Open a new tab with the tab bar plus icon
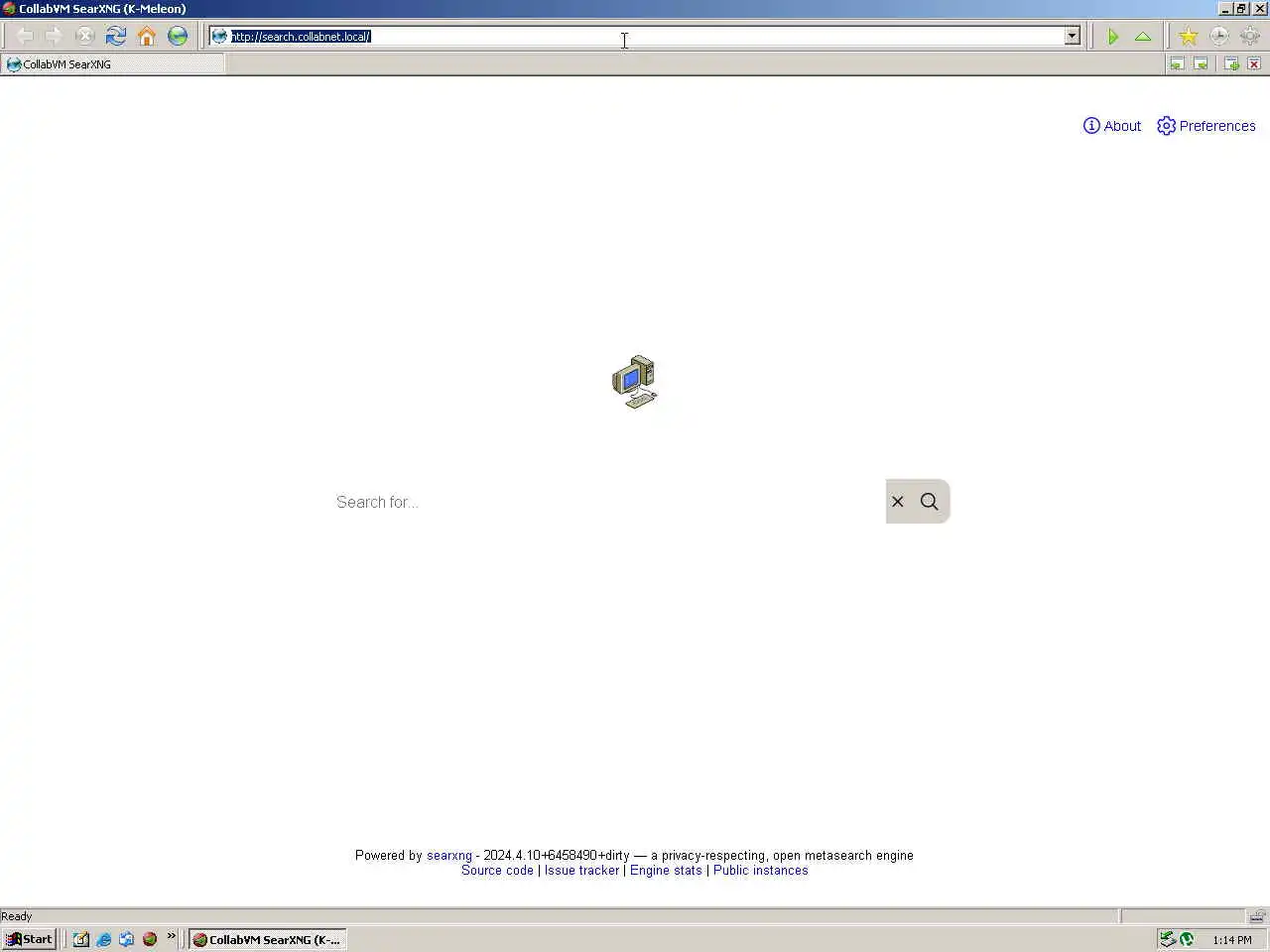1270x952 pixels. [x=1231, y=64]
